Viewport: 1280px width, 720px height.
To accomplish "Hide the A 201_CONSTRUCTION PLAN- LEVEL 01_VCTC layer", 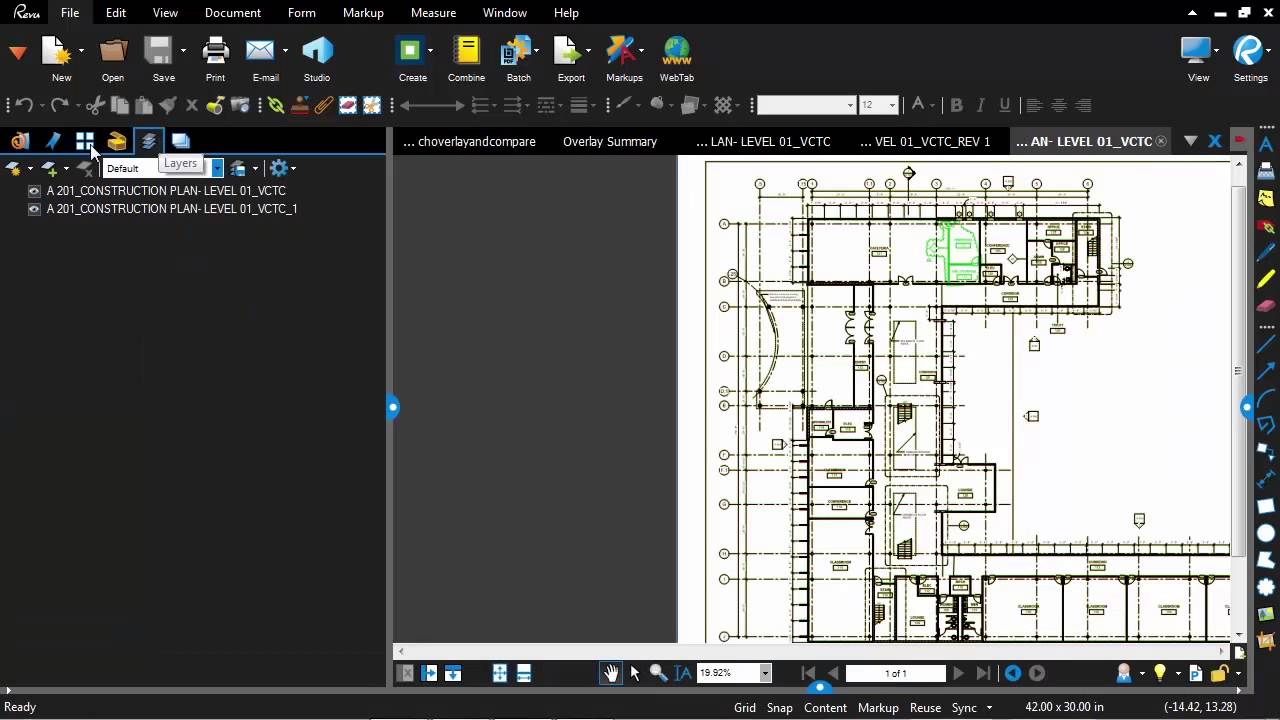I will [x=35, y=191].
